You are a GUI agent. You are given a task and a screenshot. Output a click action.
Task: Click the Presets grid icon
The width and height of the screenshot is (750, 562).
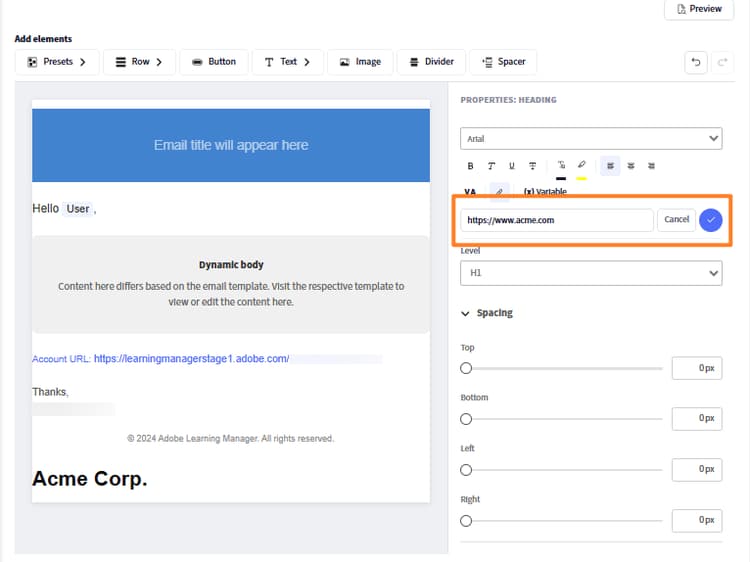(x=32, y=62)
